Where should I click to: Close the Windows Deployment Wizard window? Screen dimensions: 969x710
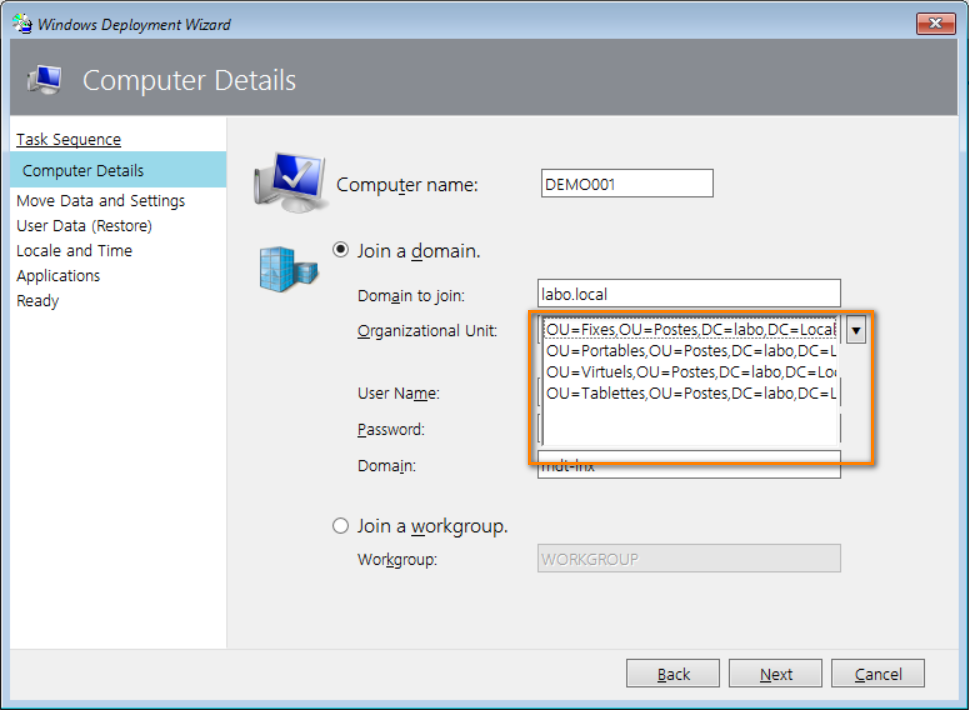[x=936, y=23]
